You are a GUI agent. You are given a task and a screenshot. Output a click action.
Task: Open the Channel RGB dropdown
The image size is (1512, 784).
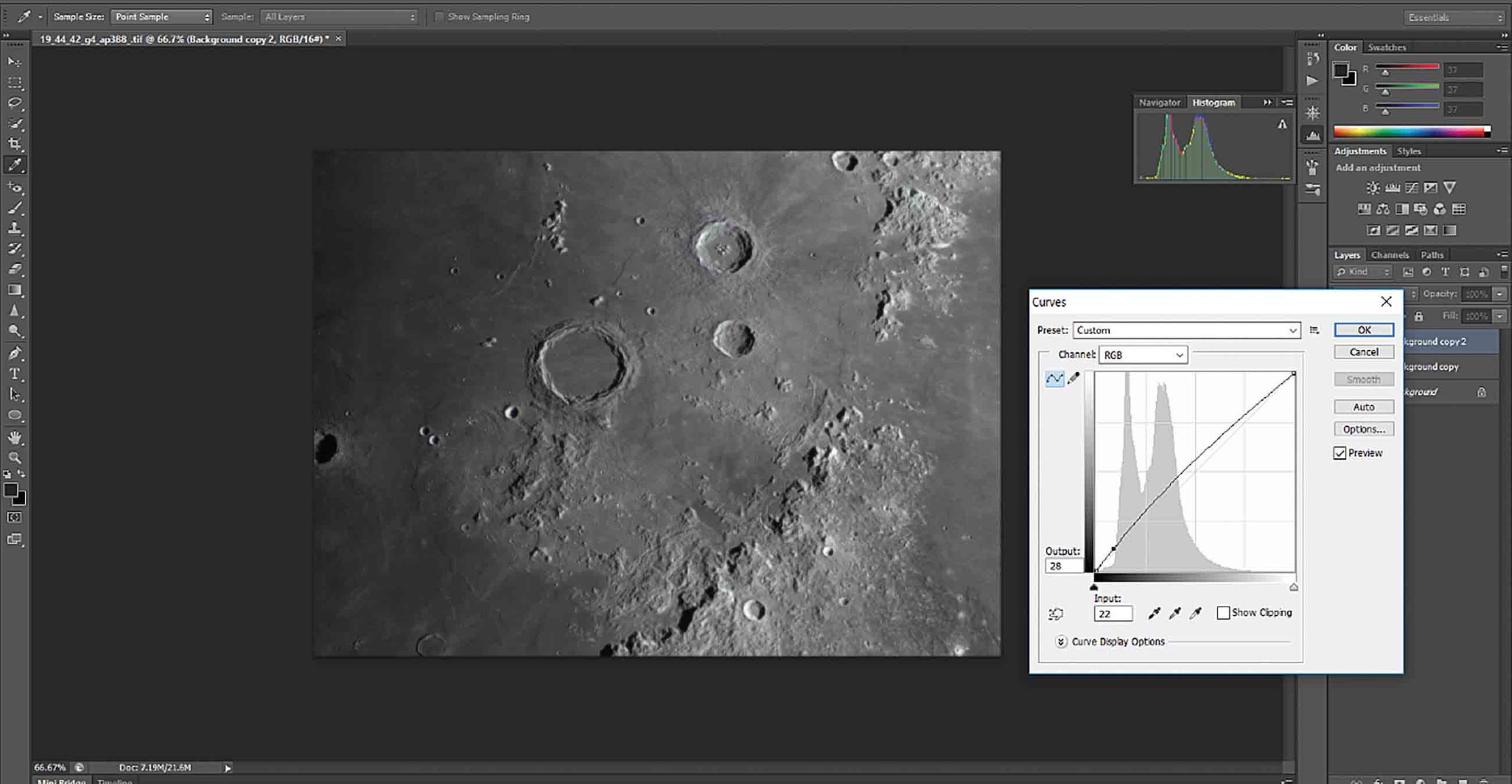pyautogui.click(x=1143, y=355)
